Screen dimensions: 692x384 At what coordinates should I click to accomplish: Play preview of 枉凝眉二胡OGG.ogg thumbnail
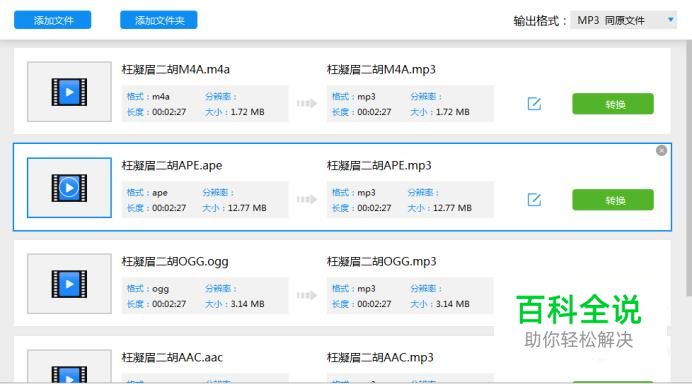pos(69,283)
